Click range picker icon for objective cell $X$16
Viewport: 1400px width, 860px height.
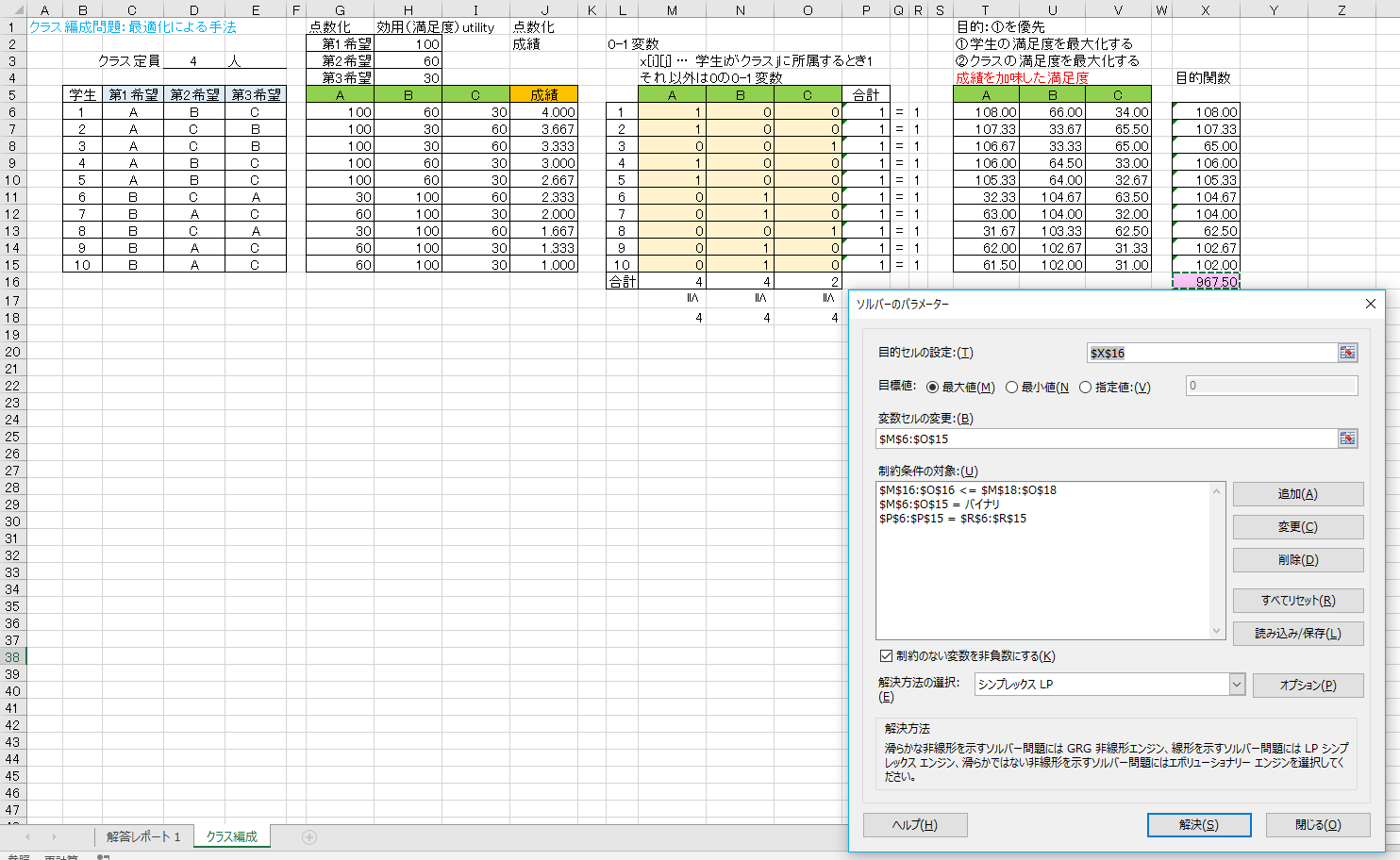(x=1347, y=353)
